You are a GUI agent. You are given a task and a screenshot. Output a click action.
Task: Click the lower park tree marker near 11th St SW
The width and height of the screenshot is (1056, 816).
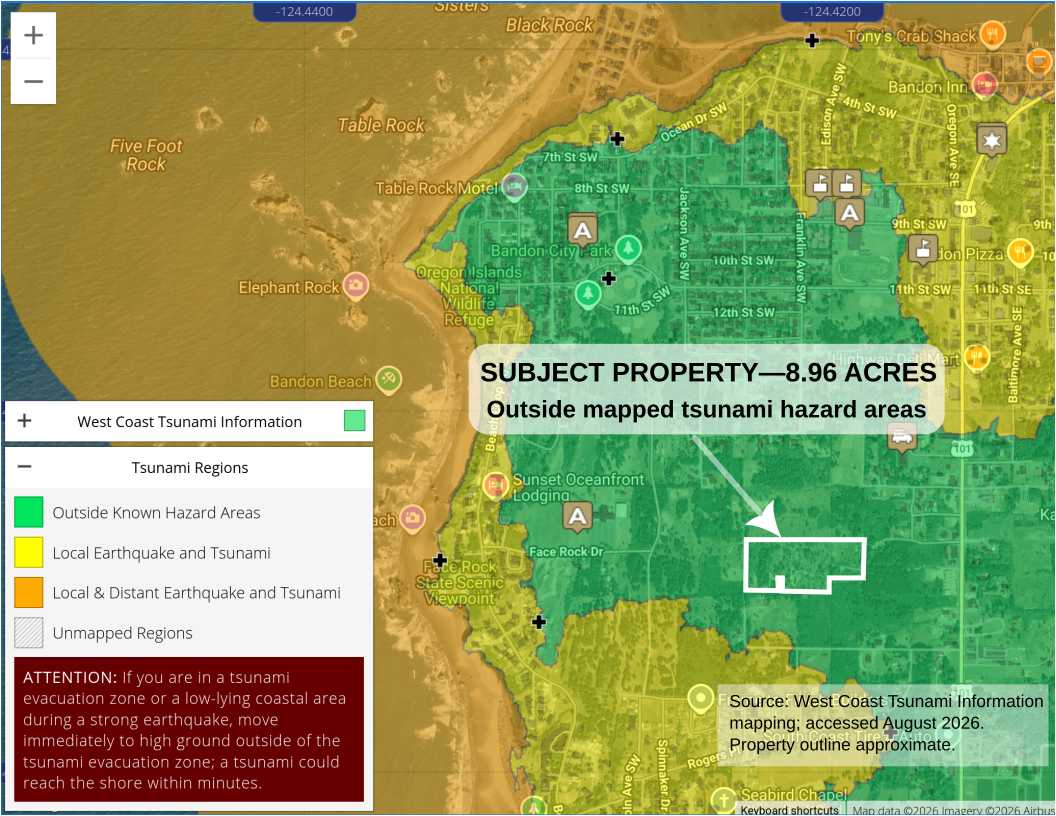(588, 294)
